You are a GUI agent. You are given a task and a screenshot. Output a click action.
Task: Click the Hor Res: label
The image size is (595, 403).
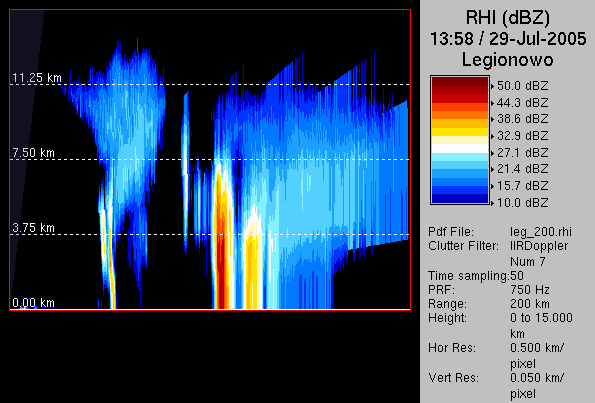(x=452, y=348)
